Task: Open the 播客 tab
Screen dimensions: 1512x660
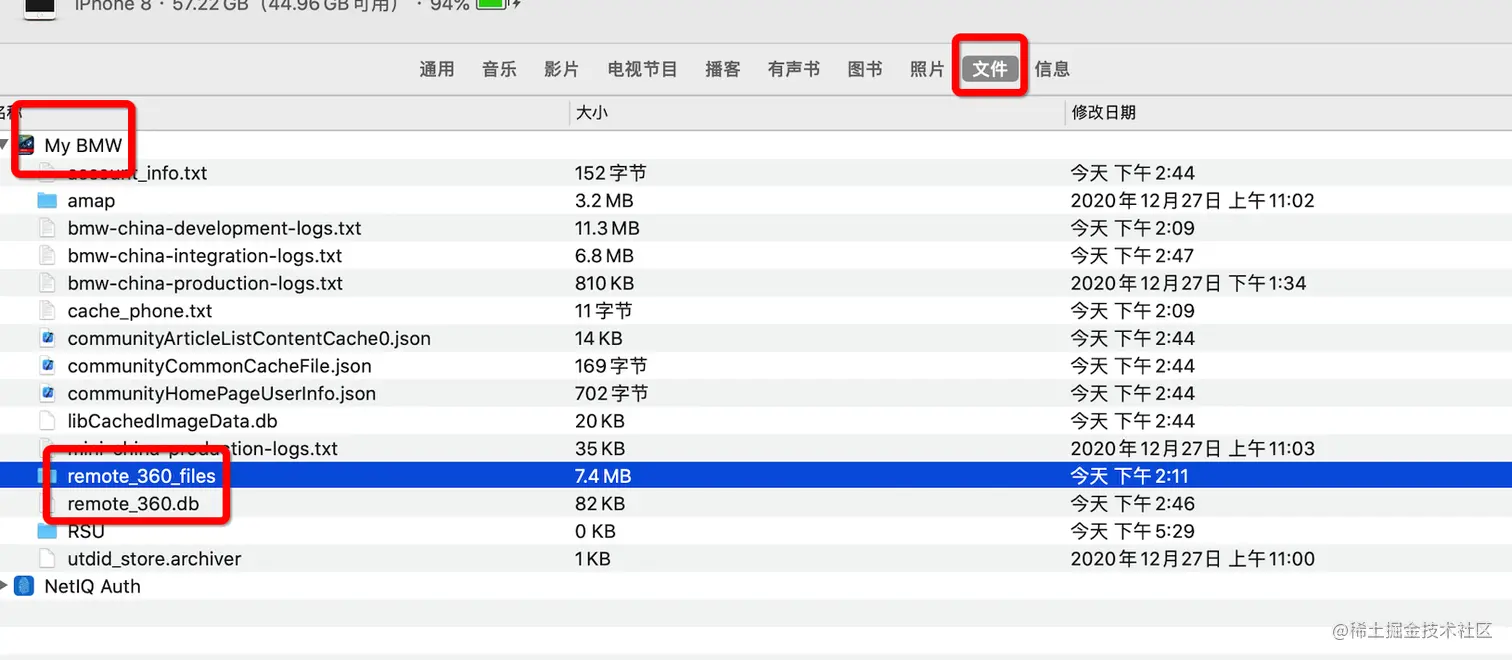Action: pos(723,69)
